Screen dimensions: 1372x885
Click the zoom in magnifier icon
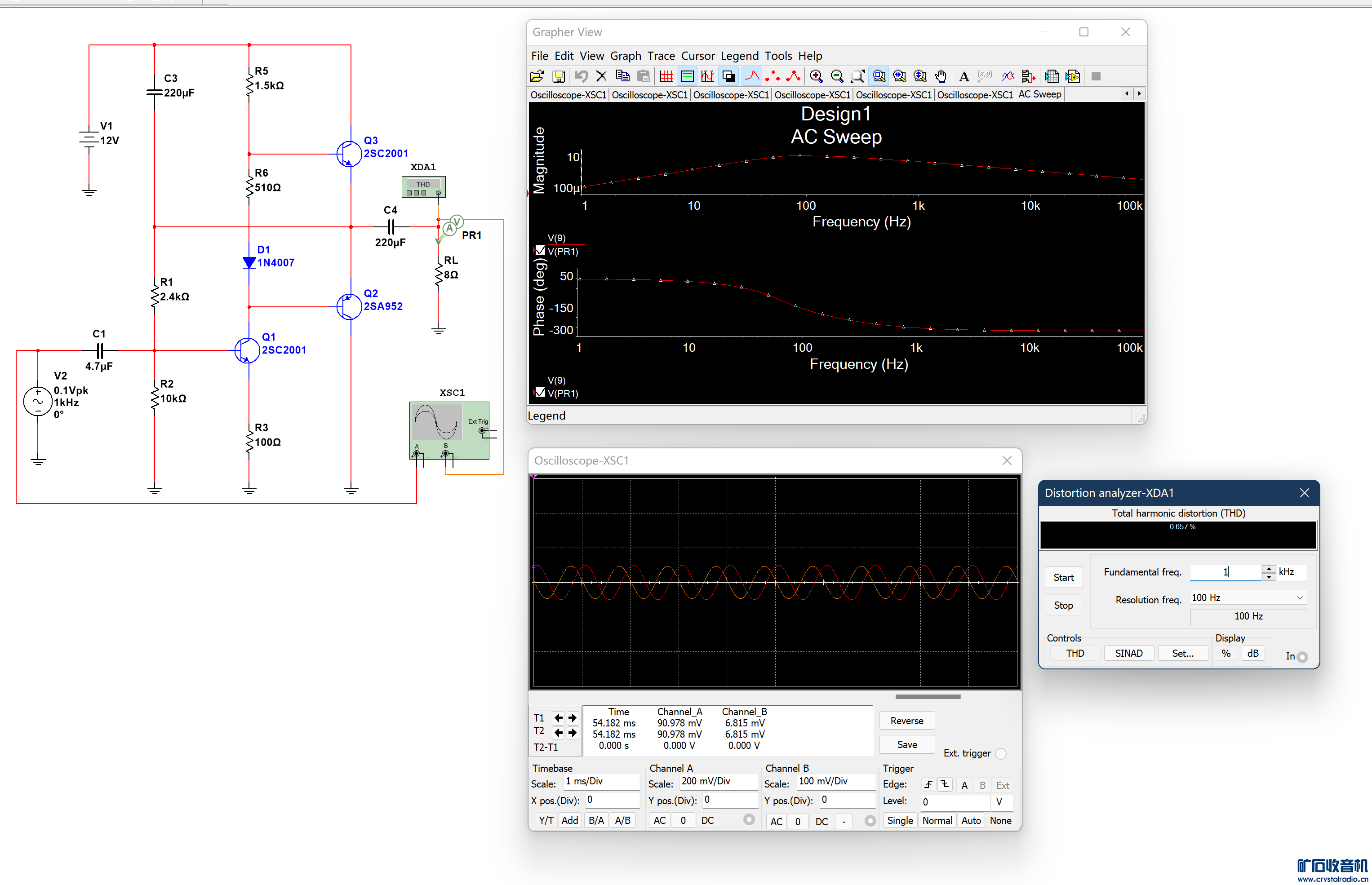(816, 76)
